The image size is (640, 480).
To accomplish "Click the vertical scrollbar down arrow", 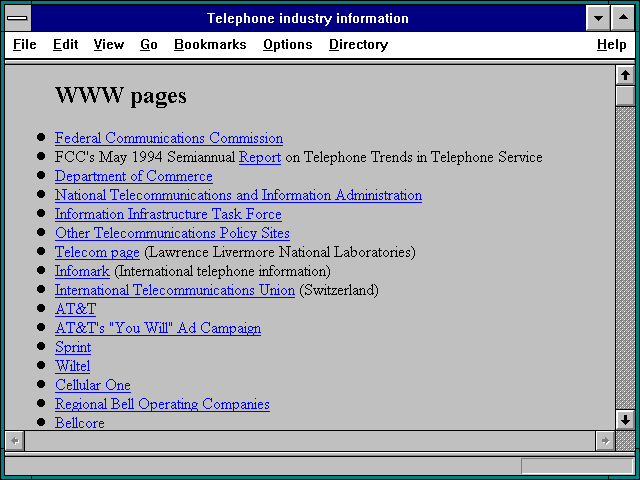I will pos(625,420).
